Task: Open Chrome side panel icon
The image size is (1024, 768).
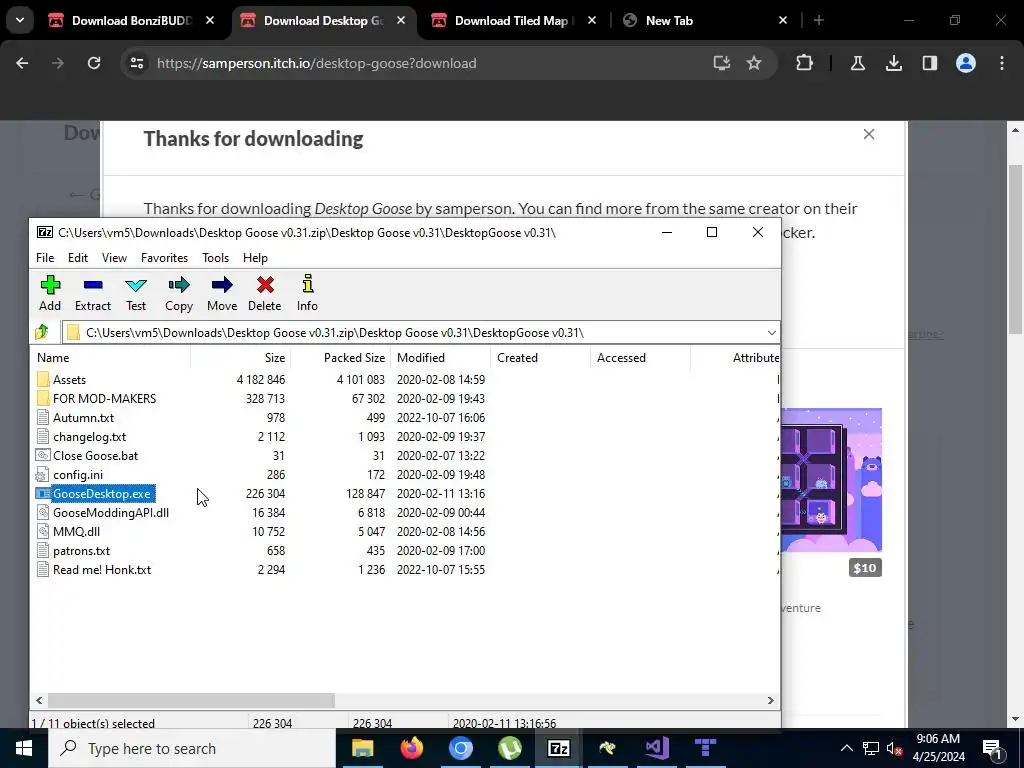Action: pyautogui.click(x=930, y=63)
